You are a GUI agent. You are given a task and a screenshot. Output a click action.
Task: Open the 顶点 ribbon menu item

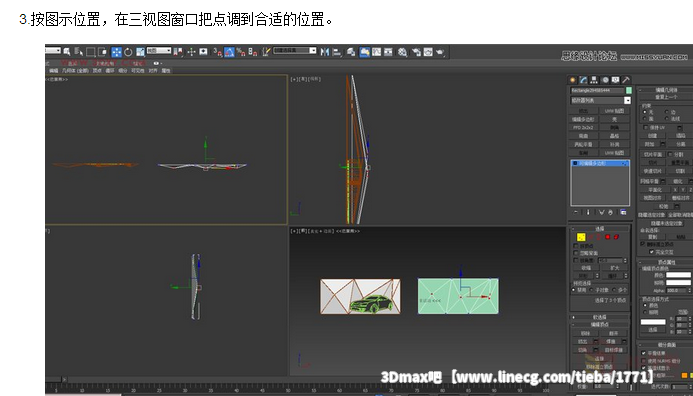pyautogui.click(x=97, y=71)
